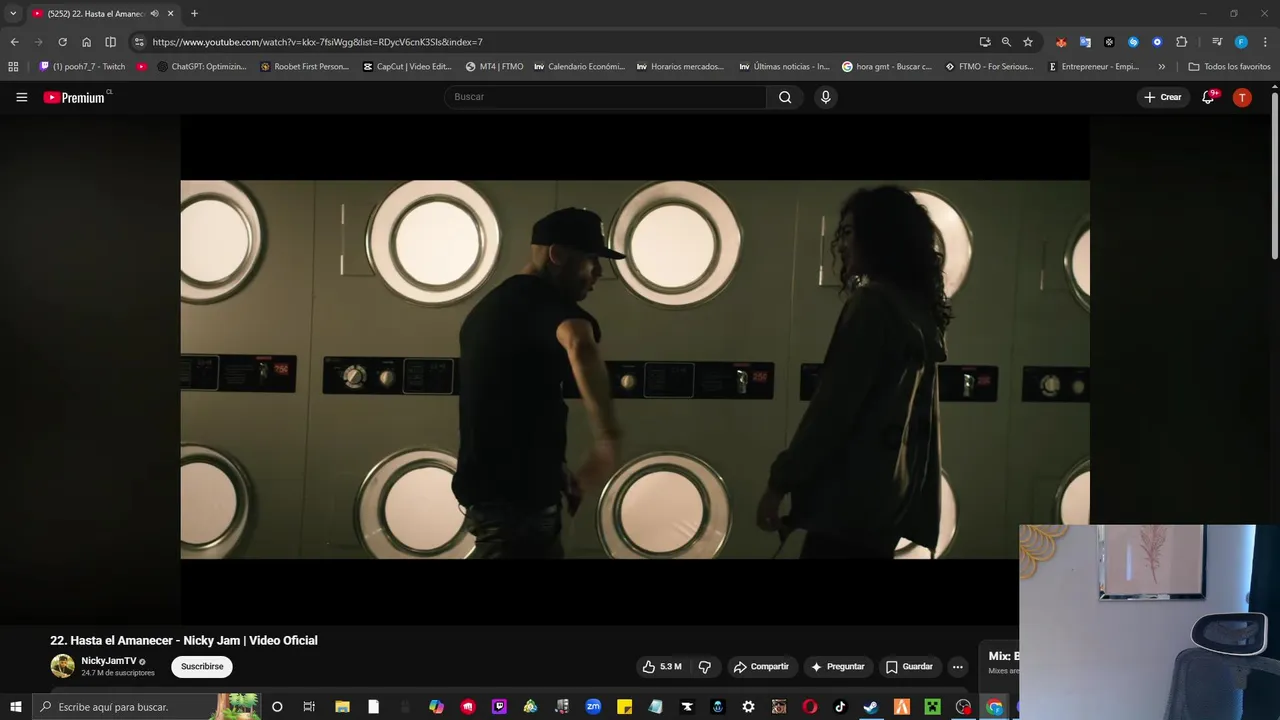1280x720 pixels.
Task: Click the Preguntar button
Action: coord(838,667)
